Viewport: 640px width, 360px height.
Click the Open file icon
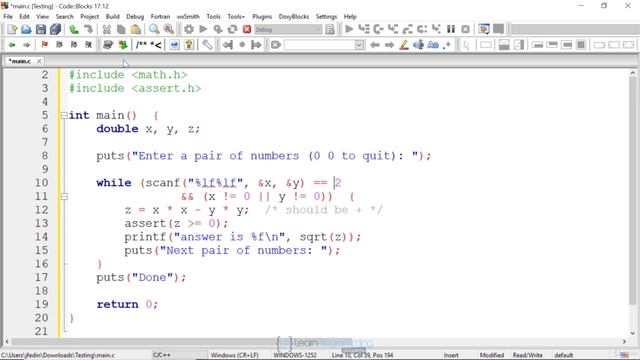click(x=26, y=29)
